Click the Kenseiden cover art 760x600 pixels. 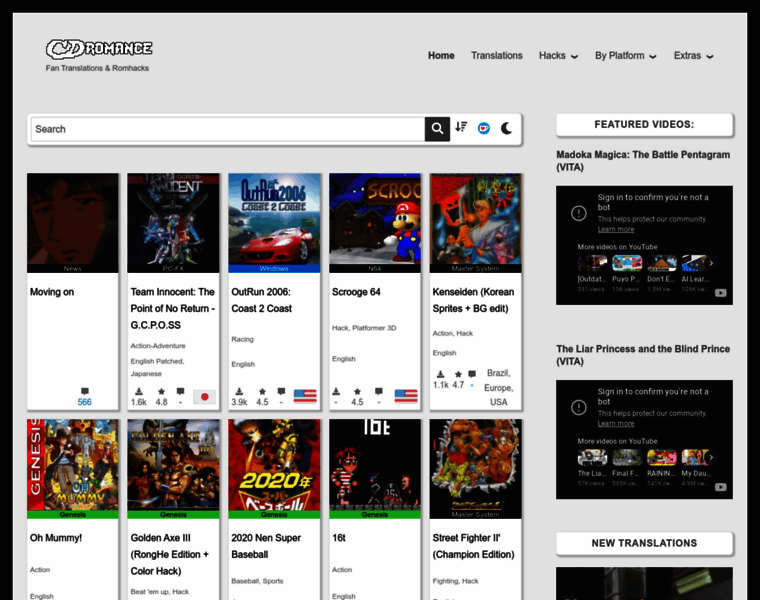click(x=475, y=219)
